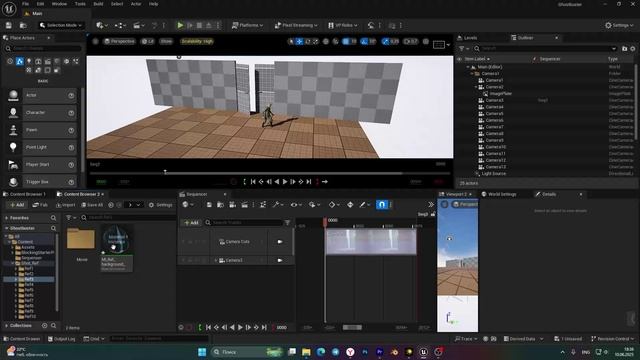Click the Sequencer camera icon
The height and width of the screenshot is (360, 640).
232,204
